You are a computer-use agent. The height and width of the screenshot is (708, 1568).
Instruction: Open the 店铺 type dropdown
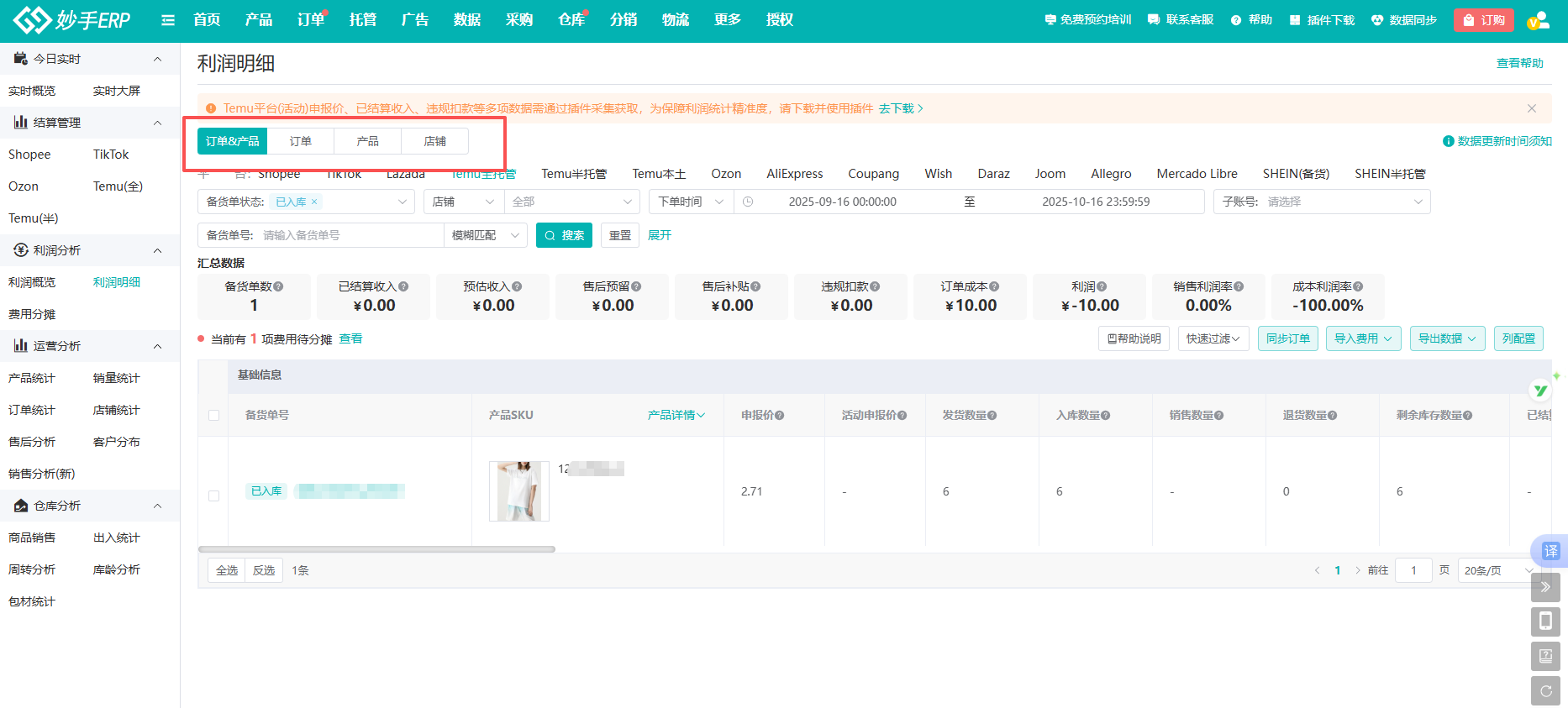pos(464,202)
